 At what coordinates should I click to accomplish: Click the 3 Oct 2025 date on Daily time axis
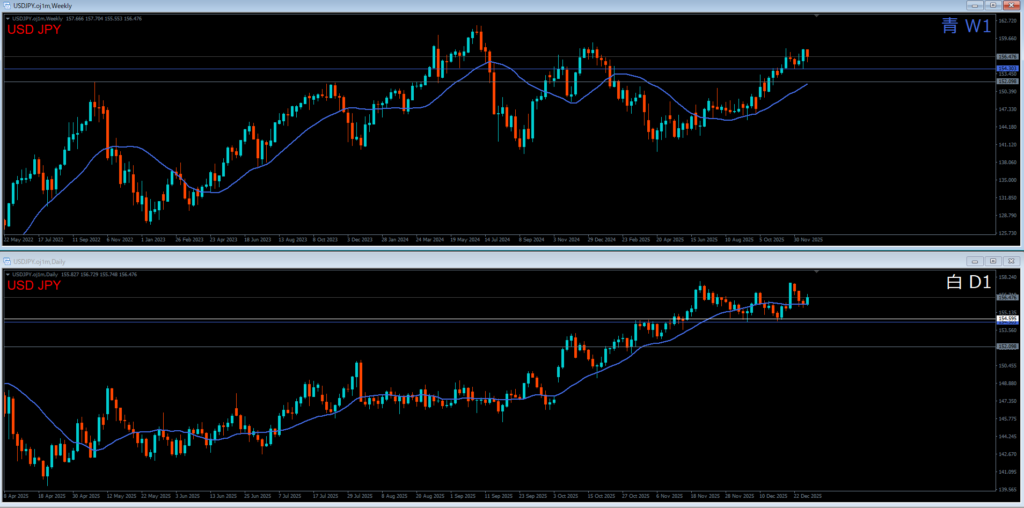click(565, 495)
